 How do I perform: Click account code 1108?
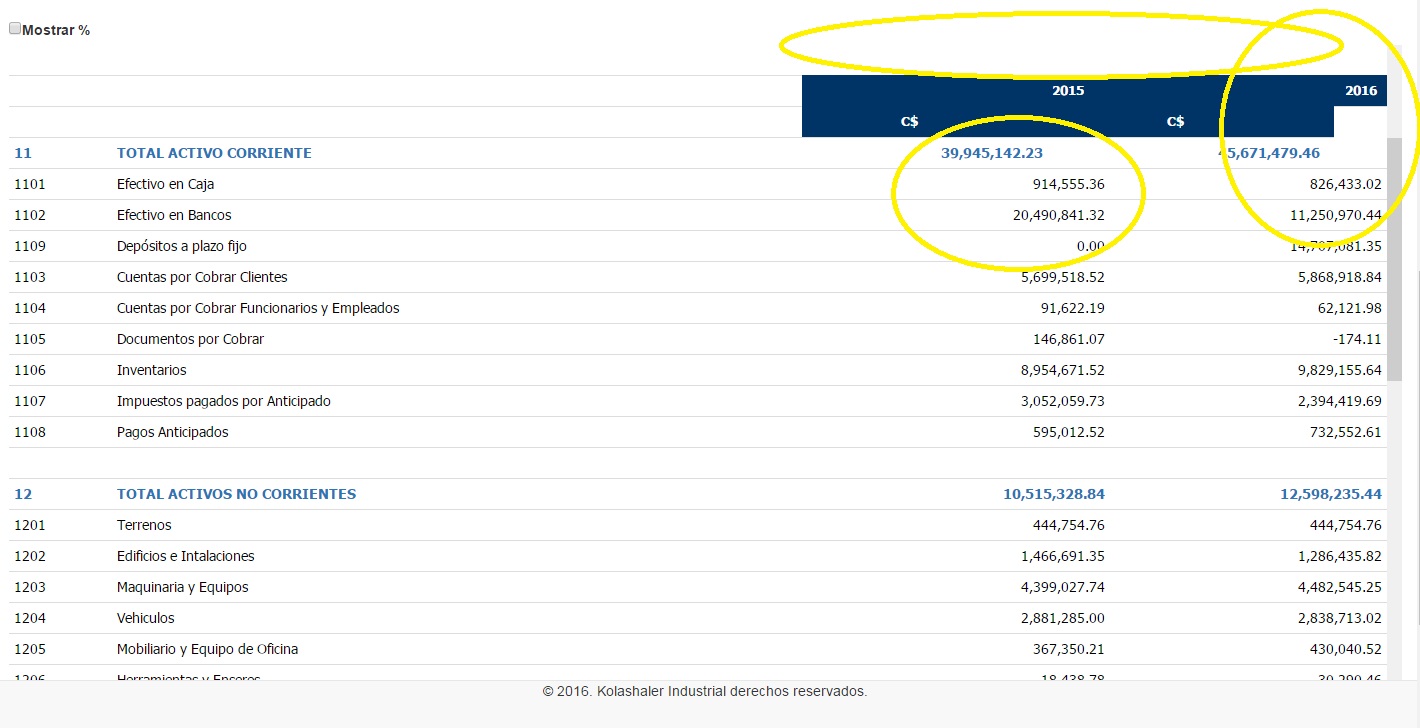pyautogui.click(x=30, y=432)
